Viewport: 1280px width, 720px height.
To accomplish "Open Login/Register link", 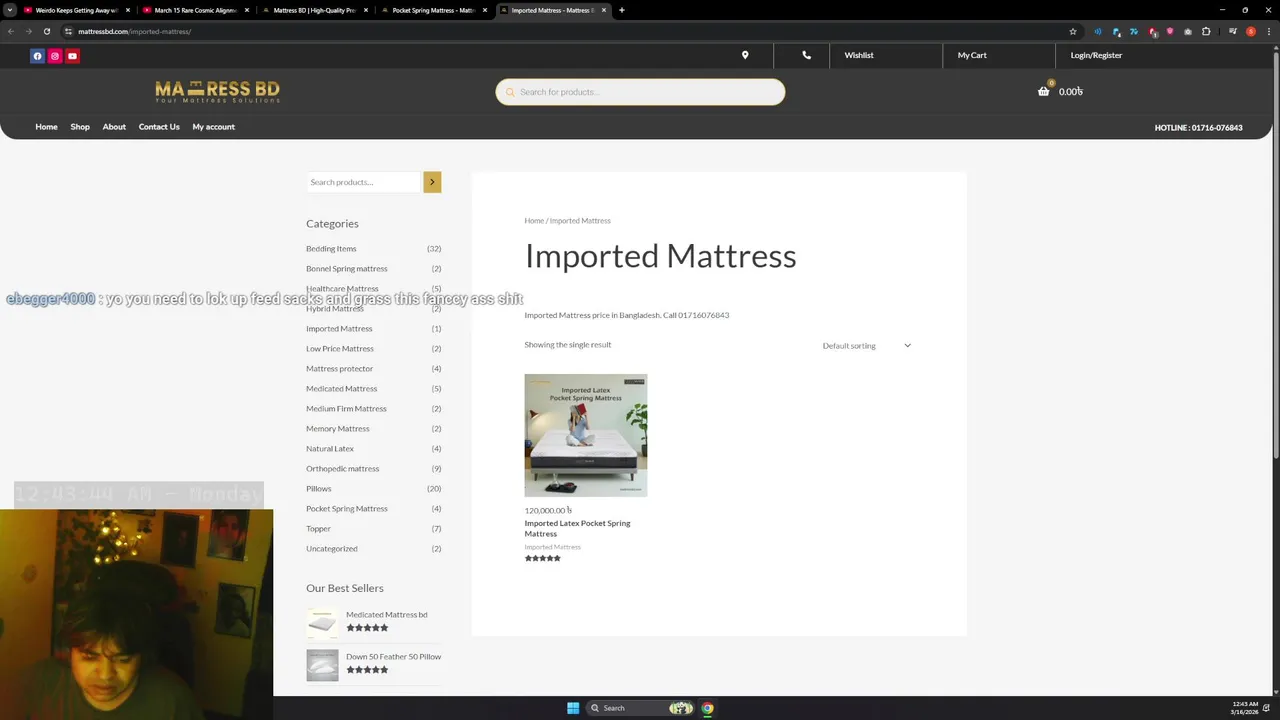I will pos(1096,55).
